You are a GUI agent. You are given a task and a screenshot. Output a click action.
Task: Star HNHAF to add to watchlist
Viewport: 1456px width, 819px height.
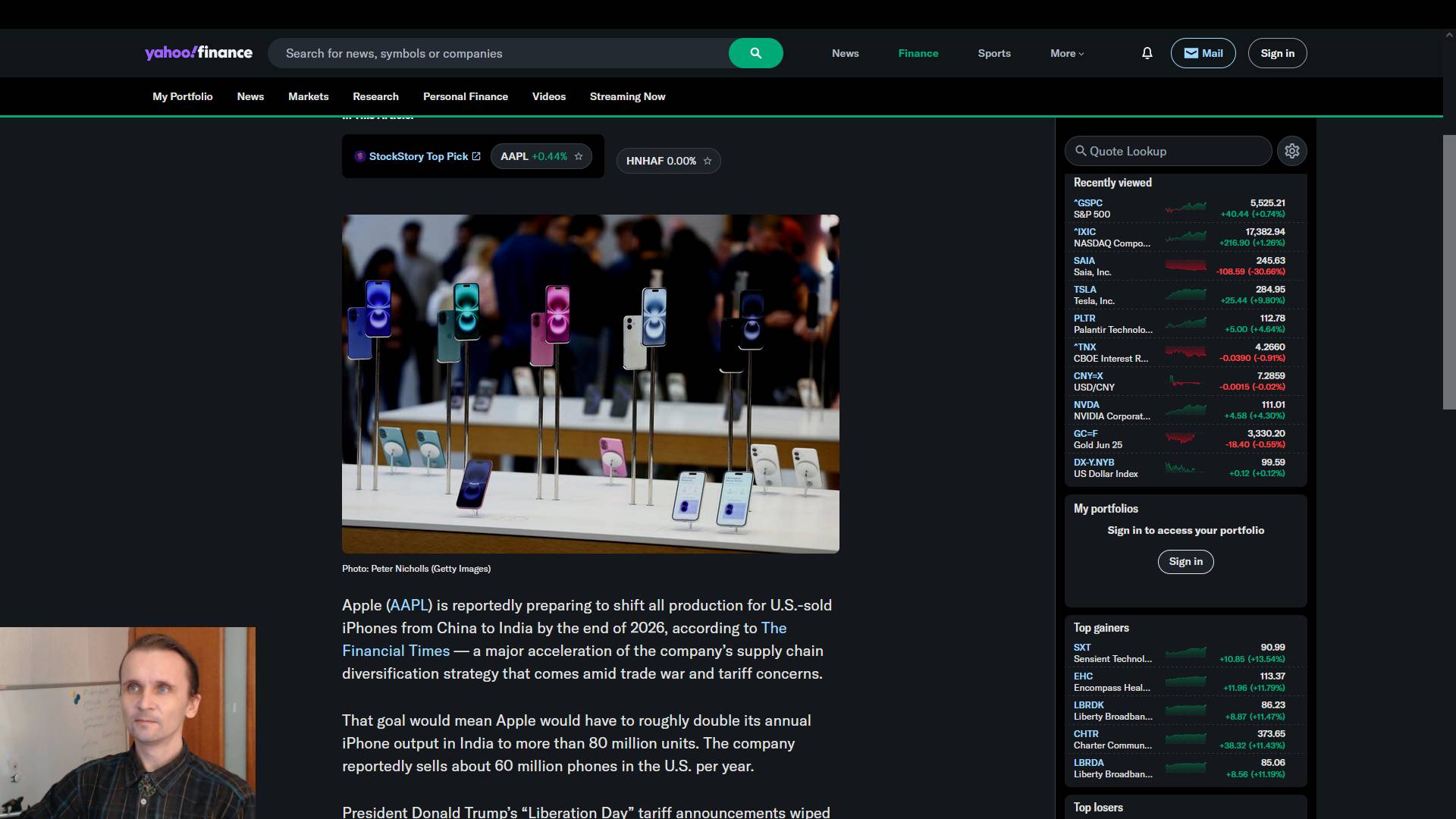(708, 161)
